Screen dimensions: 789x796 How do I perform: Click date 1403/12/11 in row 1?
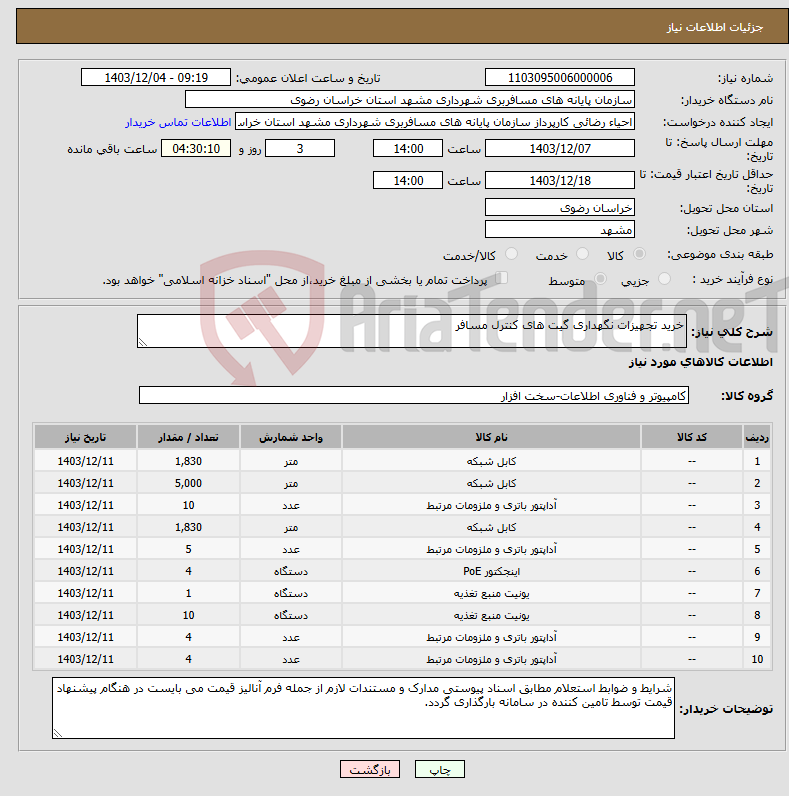(x=85, y=461)
